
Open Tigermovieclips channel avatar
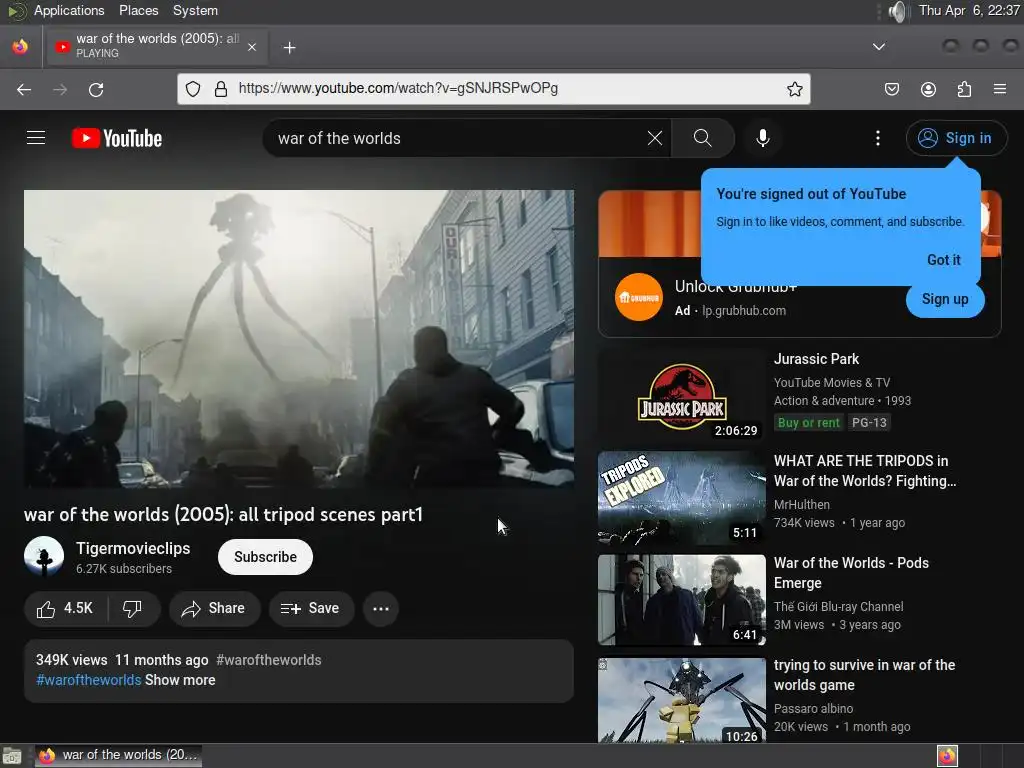tap(44, 556)
